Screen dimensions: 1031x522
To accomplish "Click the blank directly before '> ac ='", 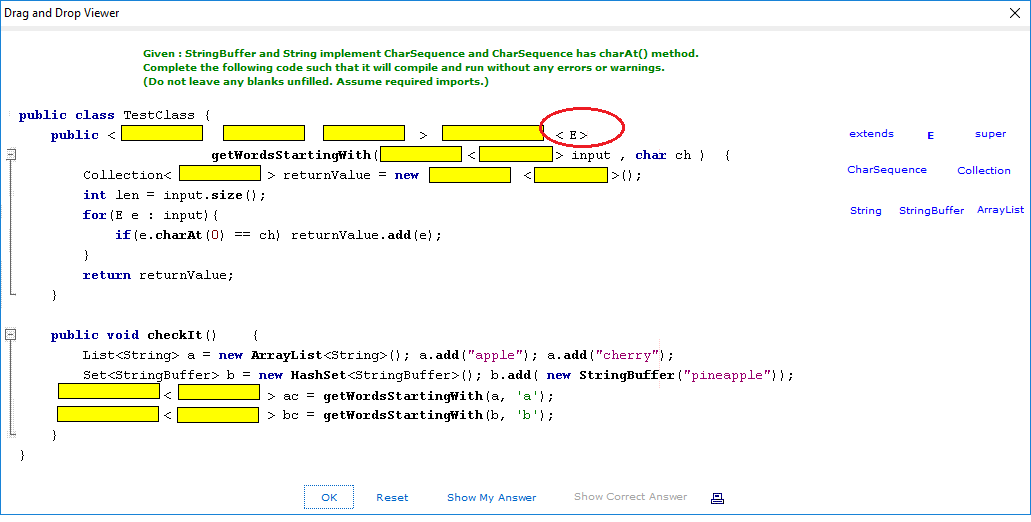I will tap(219, 393).
